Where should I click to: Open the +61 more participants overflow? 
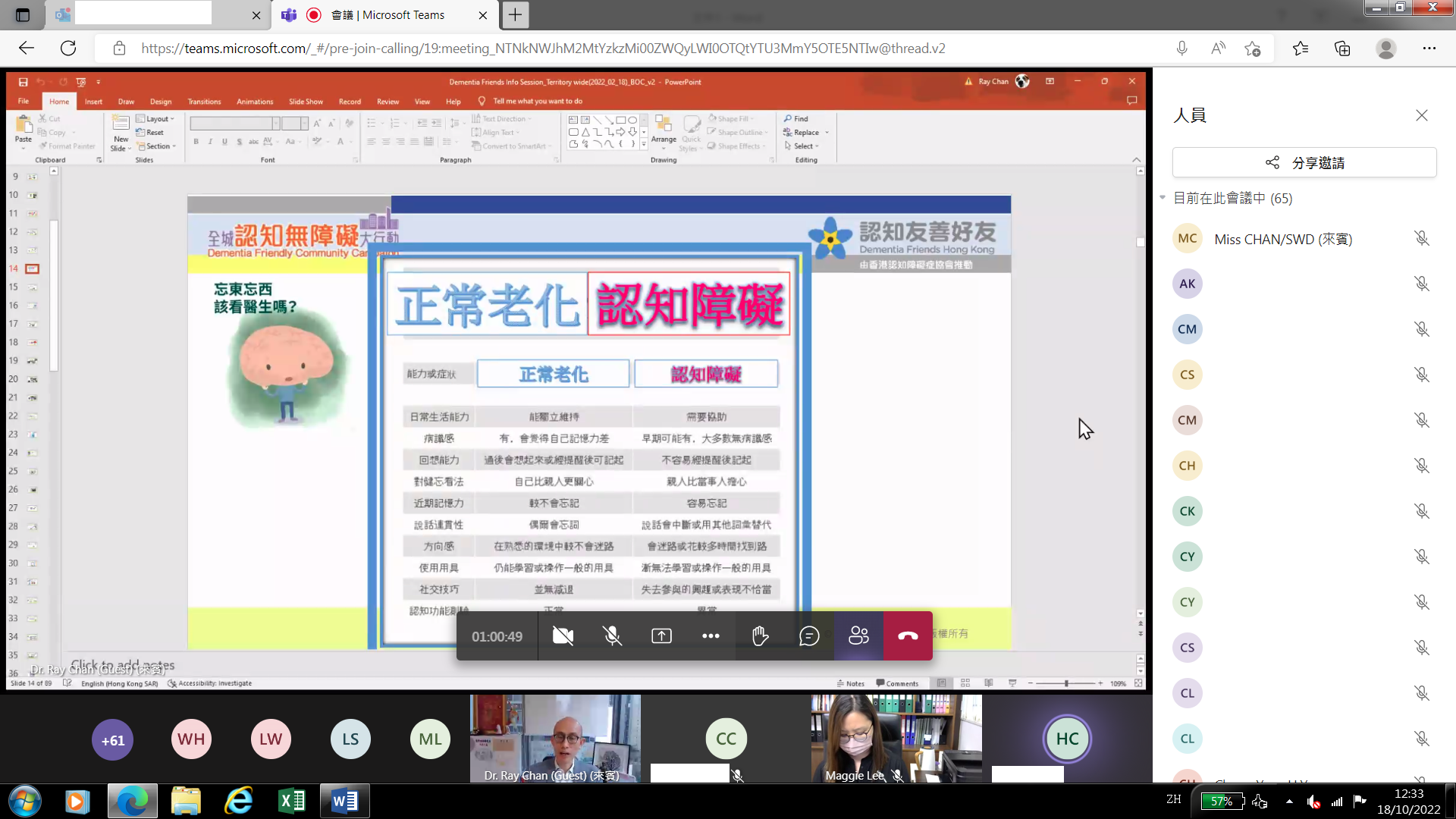[x=113, y=739]
